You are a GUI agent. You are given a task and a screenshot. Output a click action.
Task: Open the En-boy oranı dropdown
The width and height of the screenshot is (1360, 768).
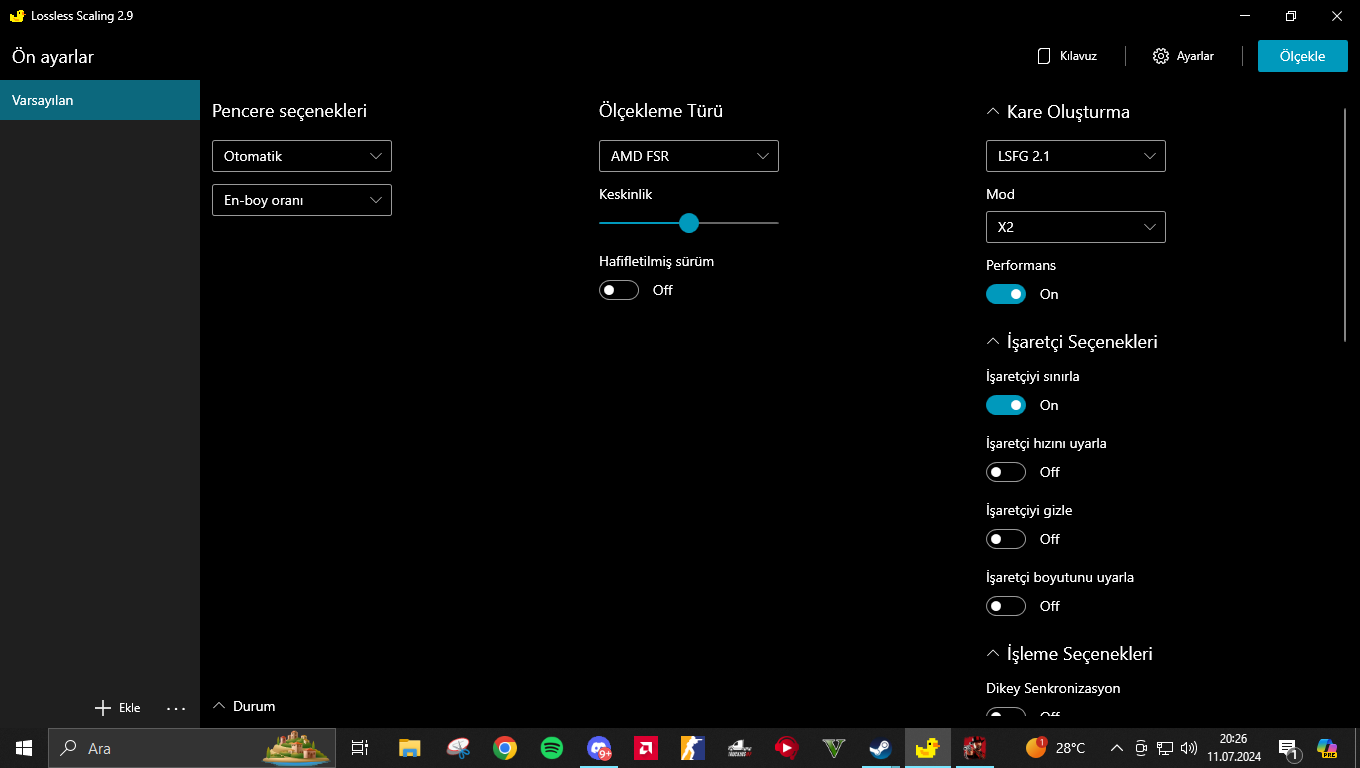tap(302, 200)
